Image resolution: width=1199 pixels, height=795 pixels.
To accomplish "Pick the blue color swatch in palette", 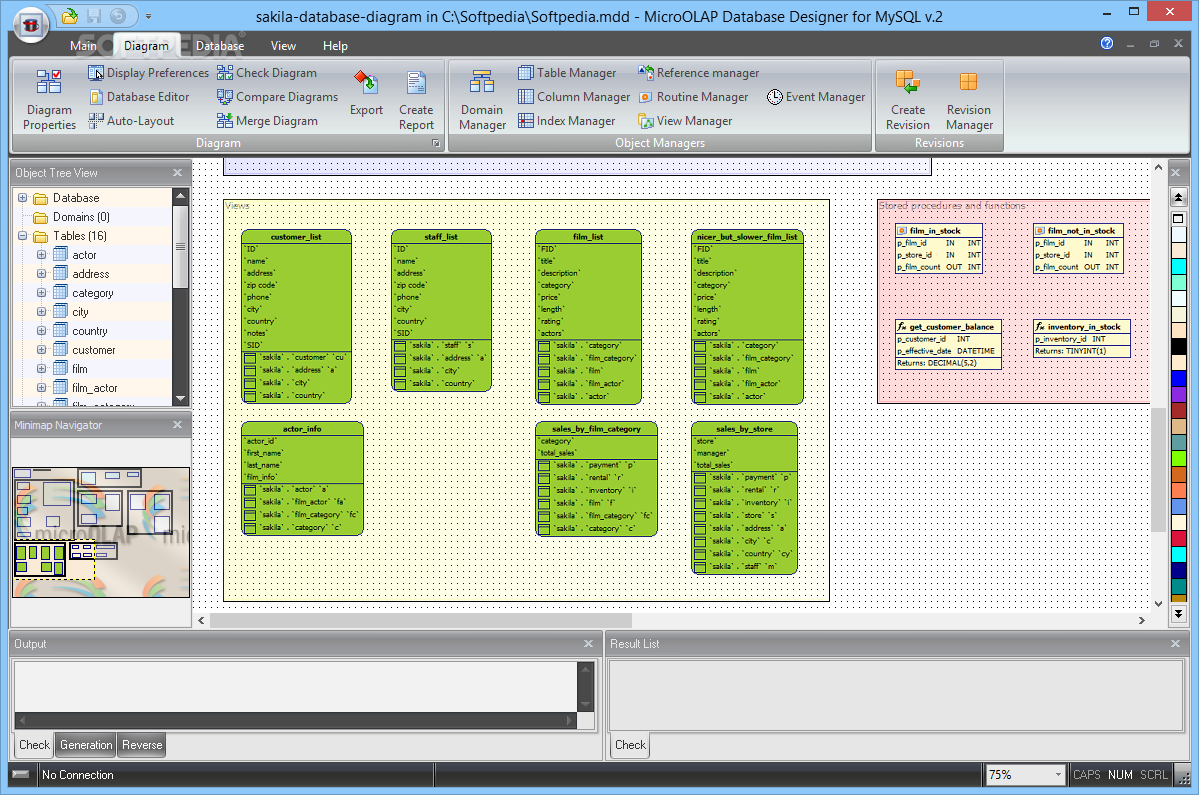I will (x=1178, y=378).
